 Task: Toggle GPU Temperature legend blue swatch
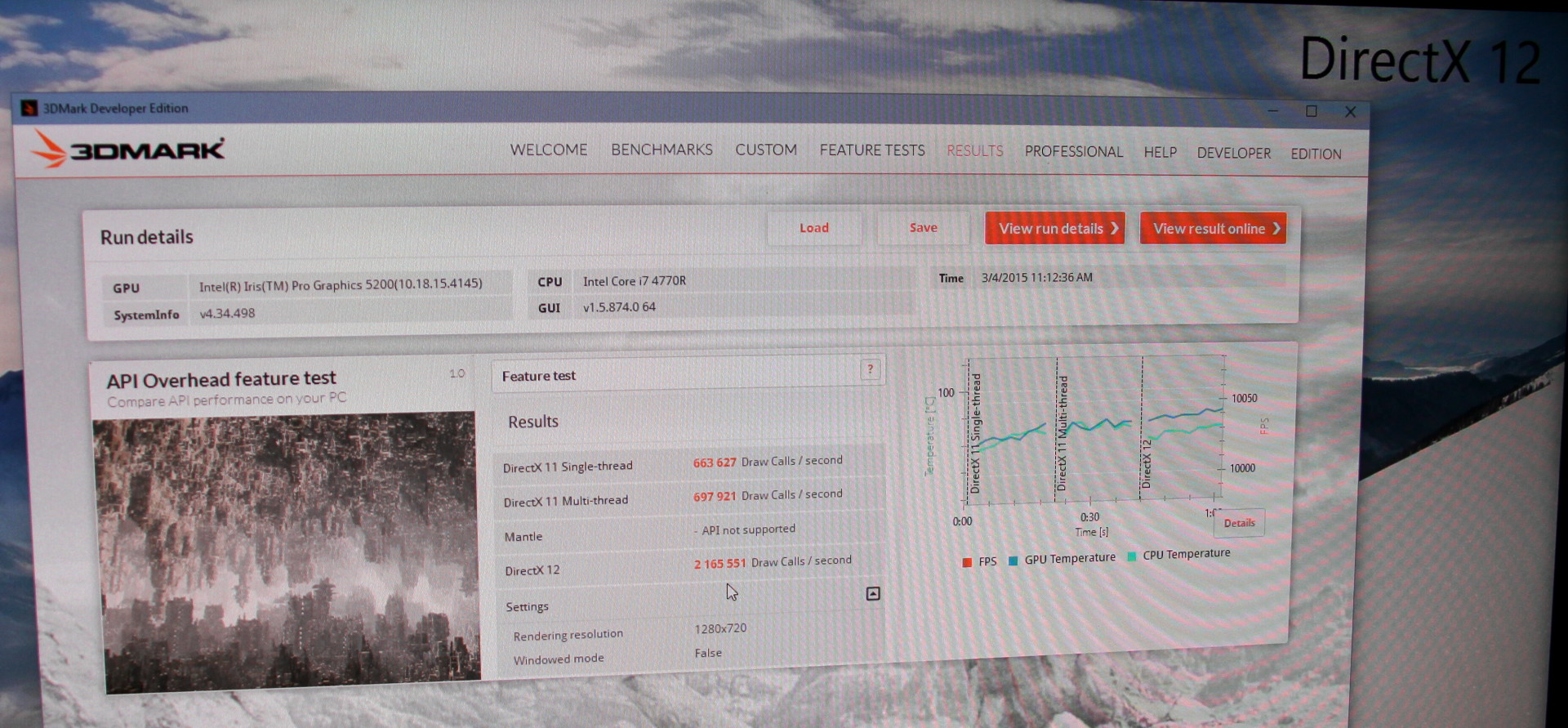pyautogui.click(x=1013, y=561)
